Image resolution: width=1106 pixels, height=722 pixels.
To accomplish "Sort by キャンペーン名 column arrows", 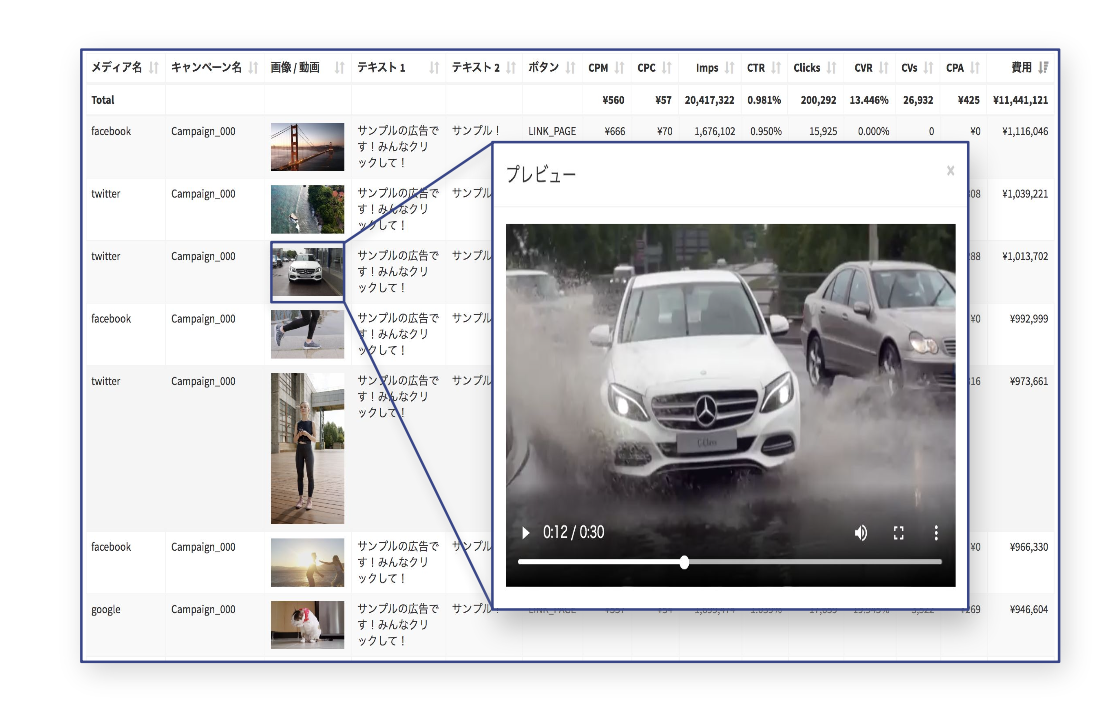I will point(253,68).
